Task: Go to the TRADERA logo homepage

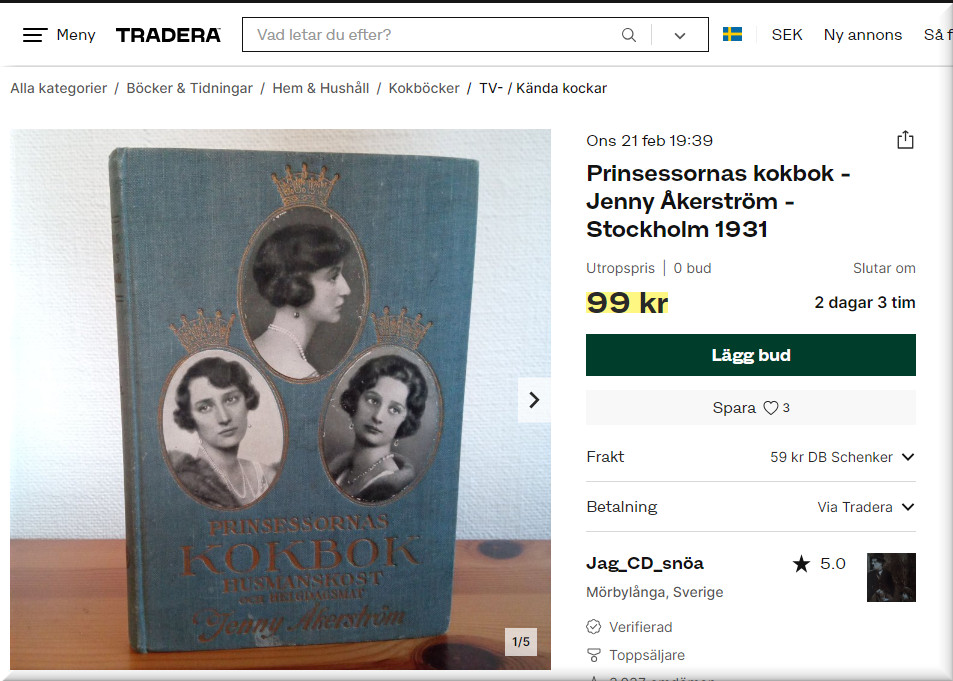Action: coord(168,35)
